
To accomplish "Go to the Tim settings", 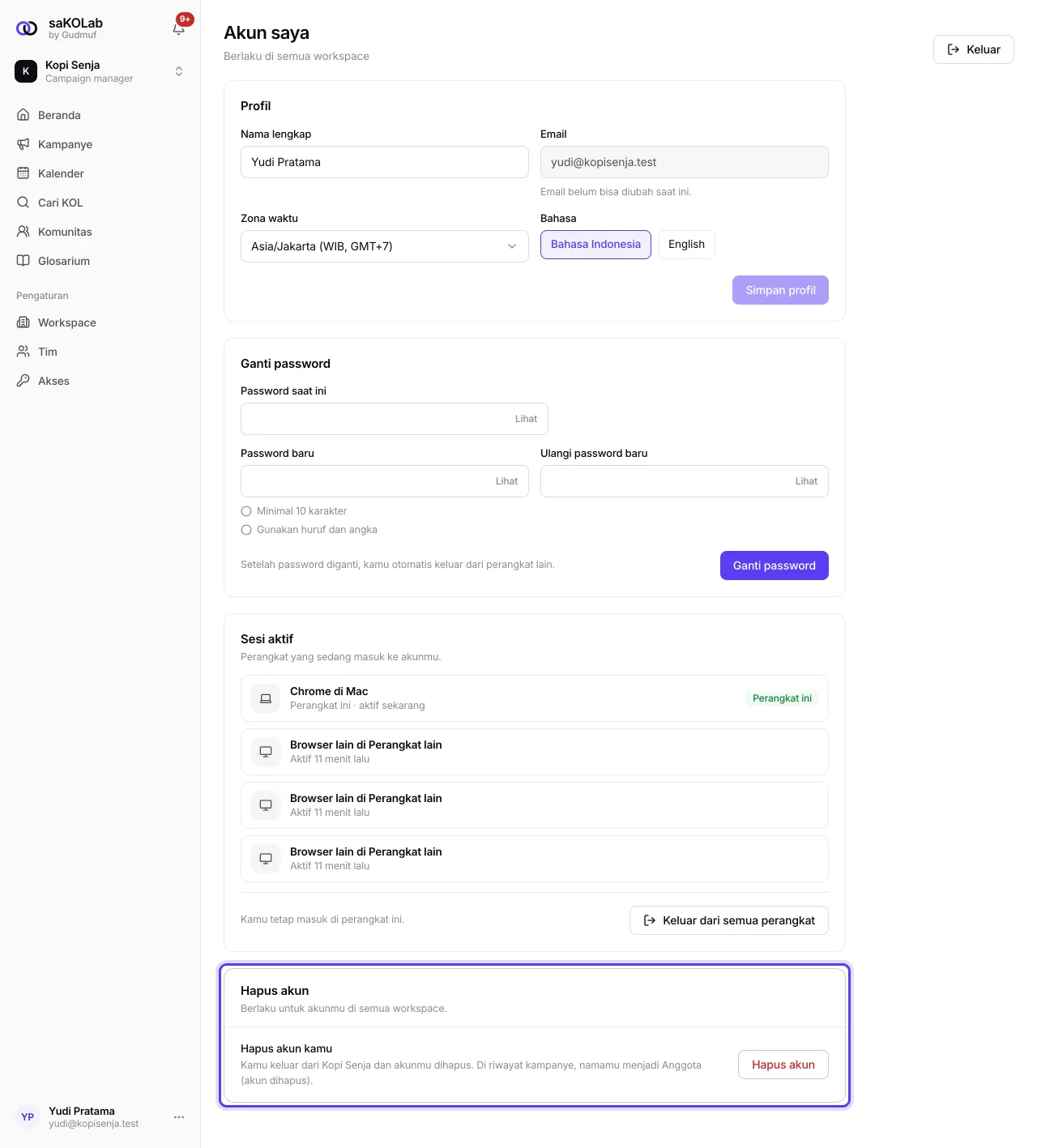I will [100, 352].
